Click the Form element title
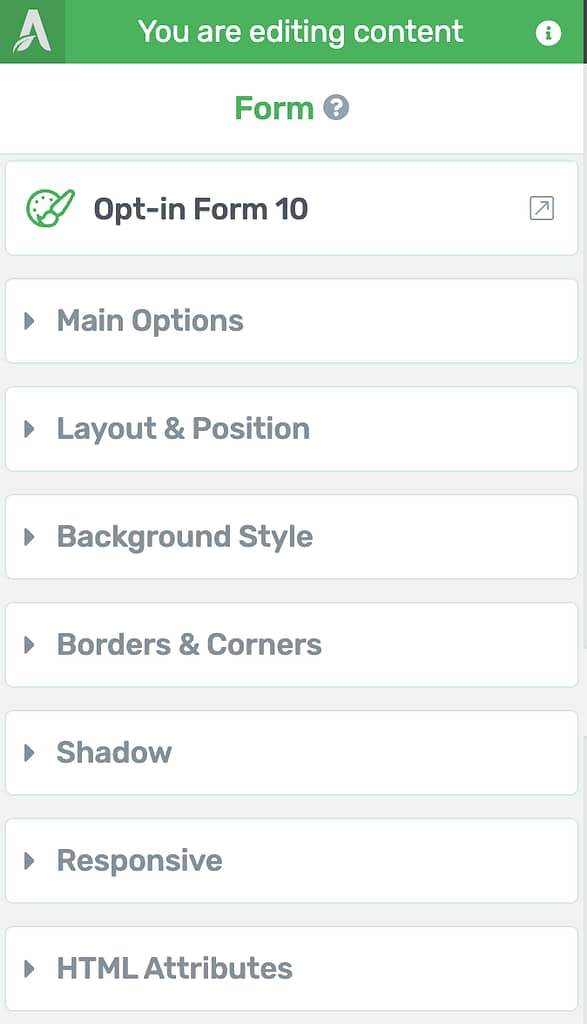 (274, 108)
